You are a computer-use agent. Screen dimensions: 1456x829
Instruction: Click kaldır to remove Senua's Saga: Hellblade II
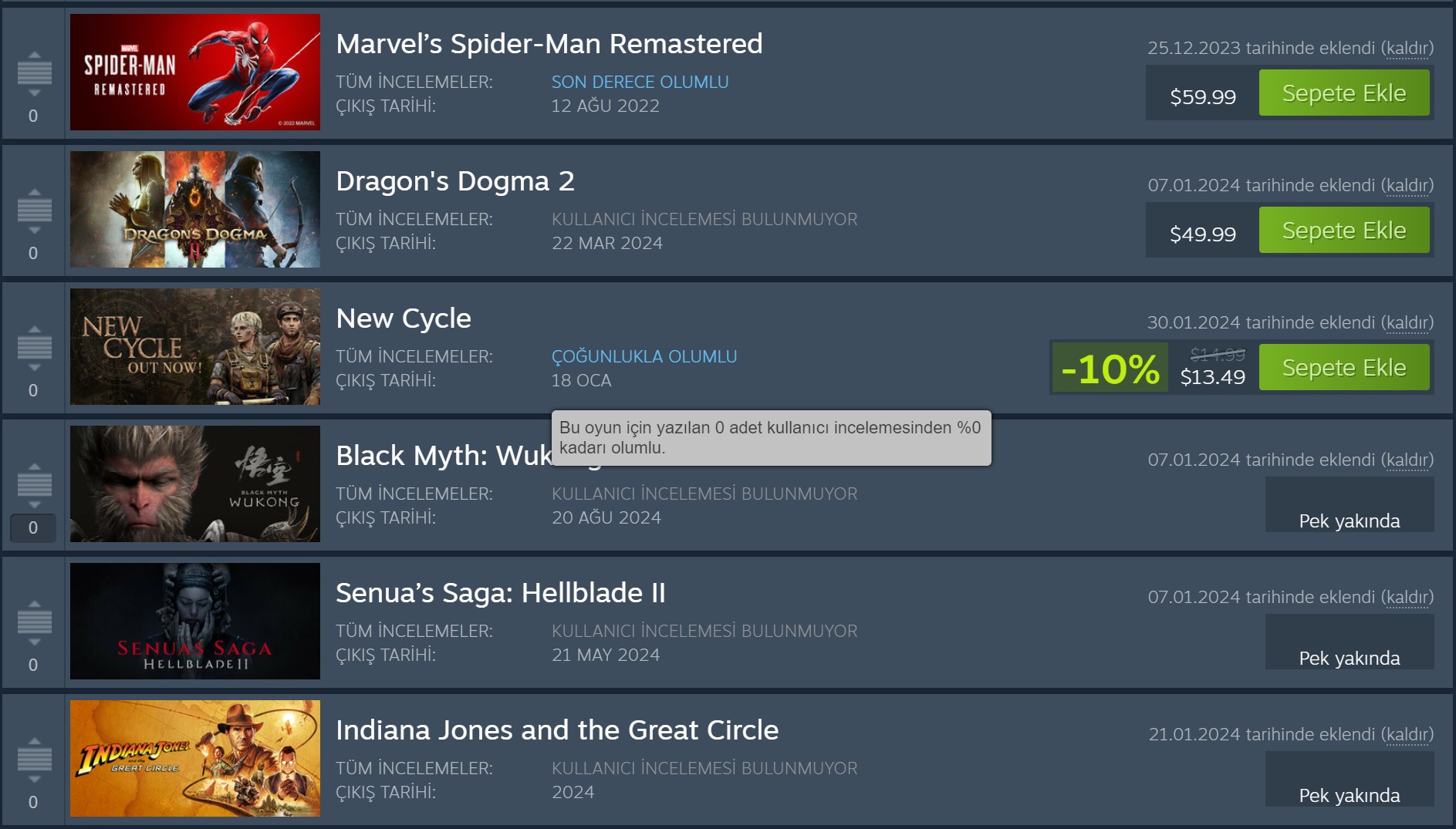tap(1407, 597)
